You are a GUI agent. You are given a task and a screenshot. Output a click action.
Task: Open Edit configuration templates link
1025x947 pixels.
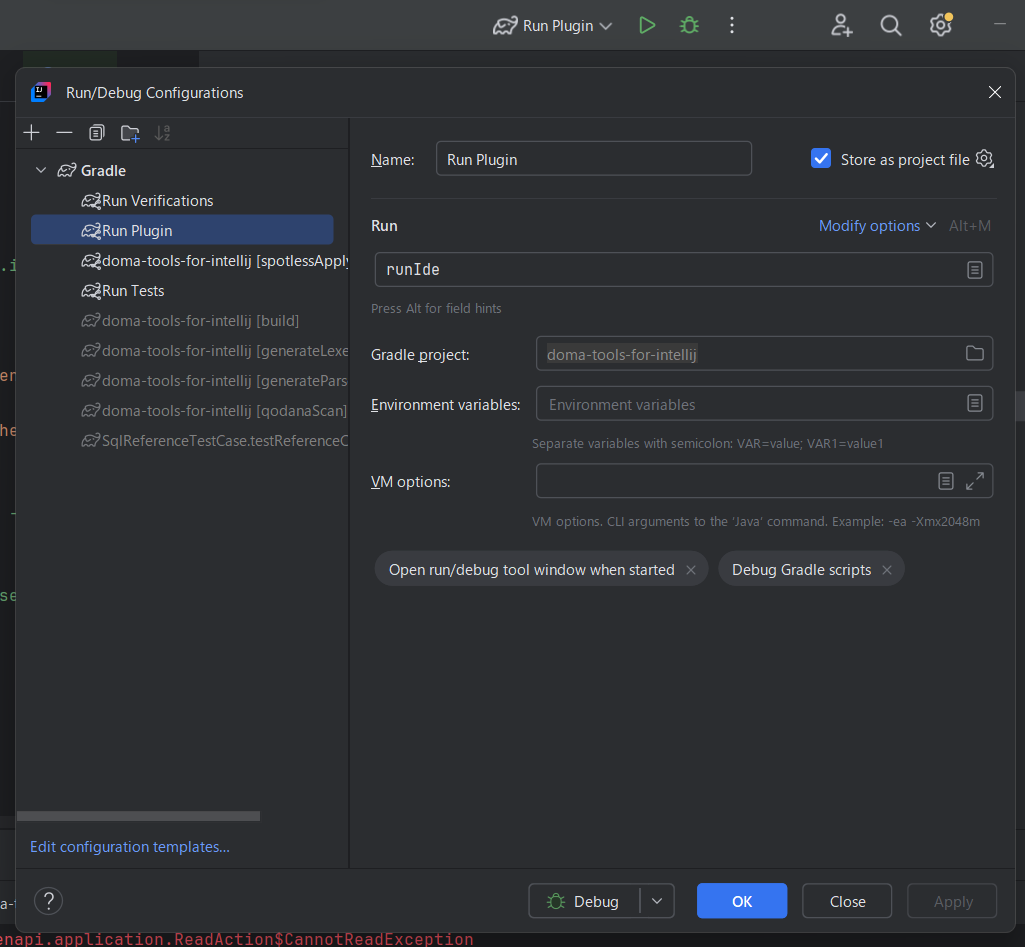pos(130,847)
